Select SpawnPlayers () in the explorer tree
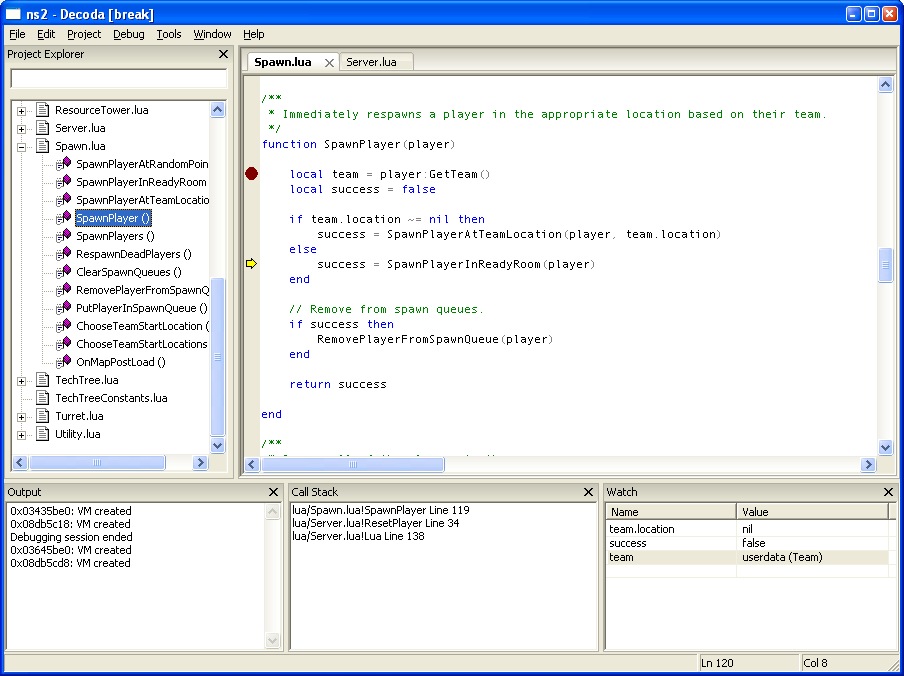The height and width of the screenshot is (676, 904). [x=115, y=236]
